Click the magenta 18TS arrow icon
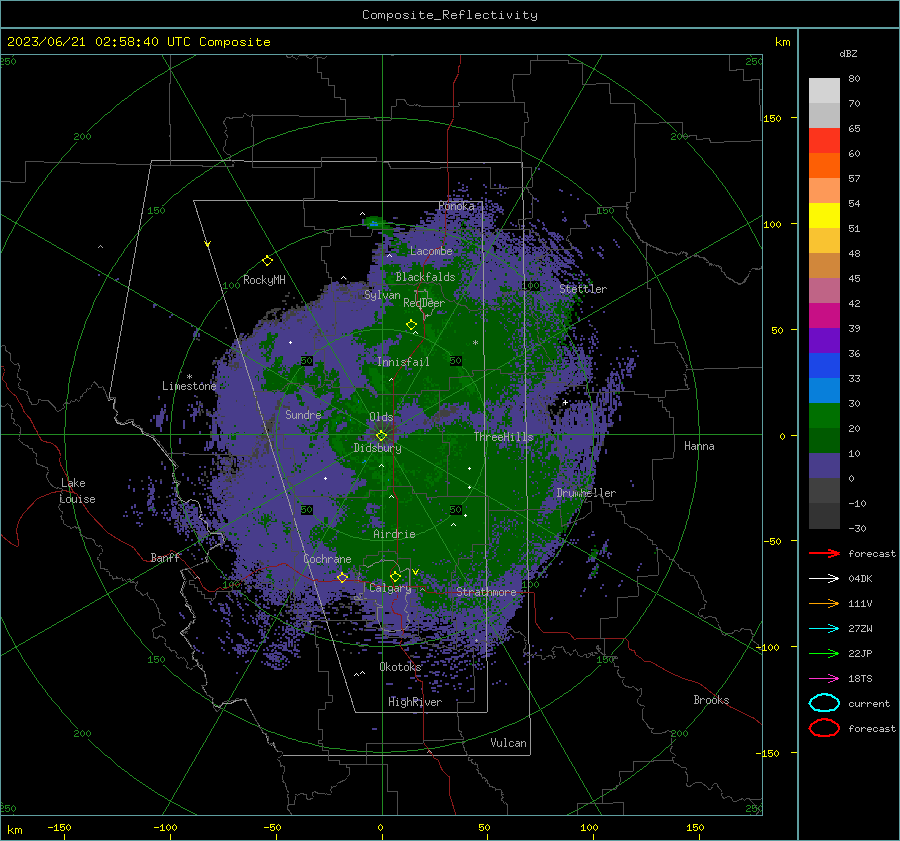900x841 pixels. pos(824,679)
